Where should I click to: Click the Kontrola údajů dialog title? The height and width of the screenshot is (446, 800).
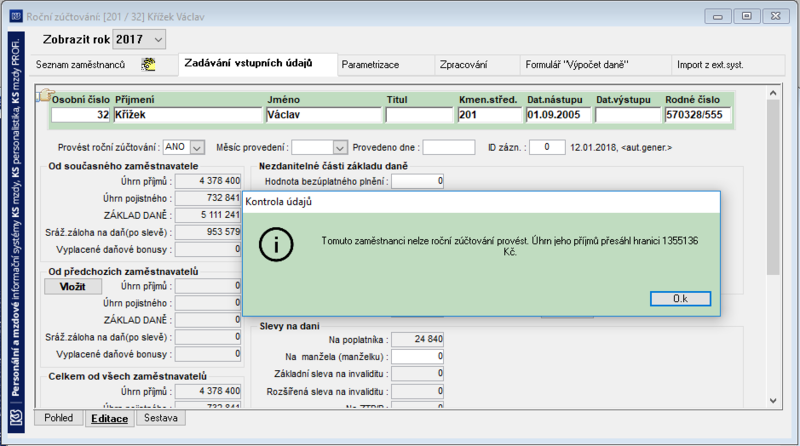pyautogui.click(x=279, y=202)
